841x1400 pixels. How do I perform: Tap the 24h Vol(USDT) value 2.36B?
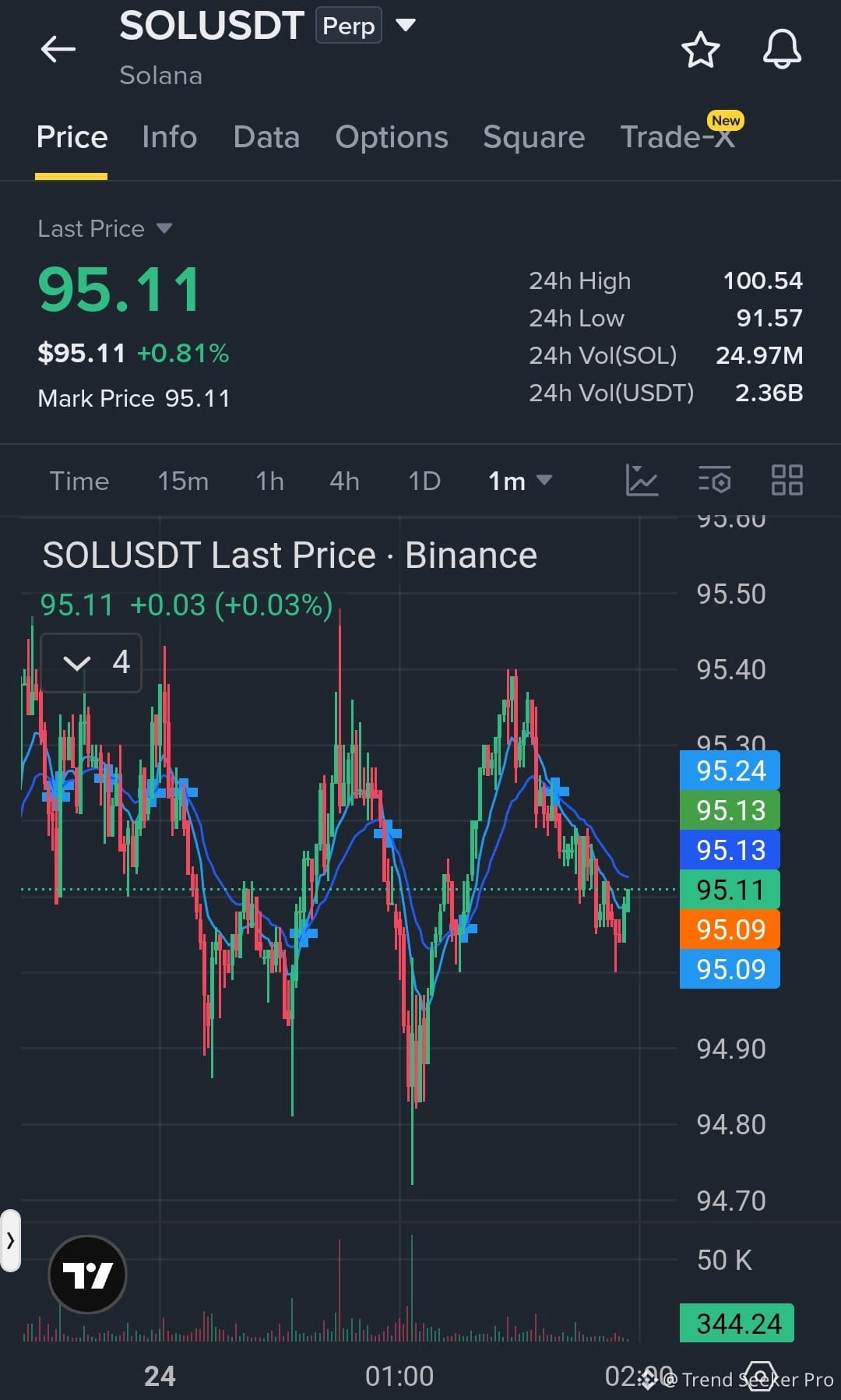click(769, 393)
